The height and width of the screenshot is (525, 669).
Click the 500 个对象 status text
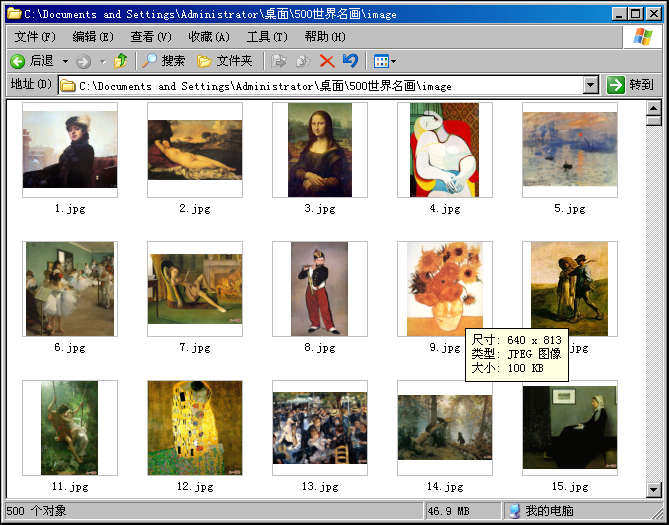tap(36, 511)
